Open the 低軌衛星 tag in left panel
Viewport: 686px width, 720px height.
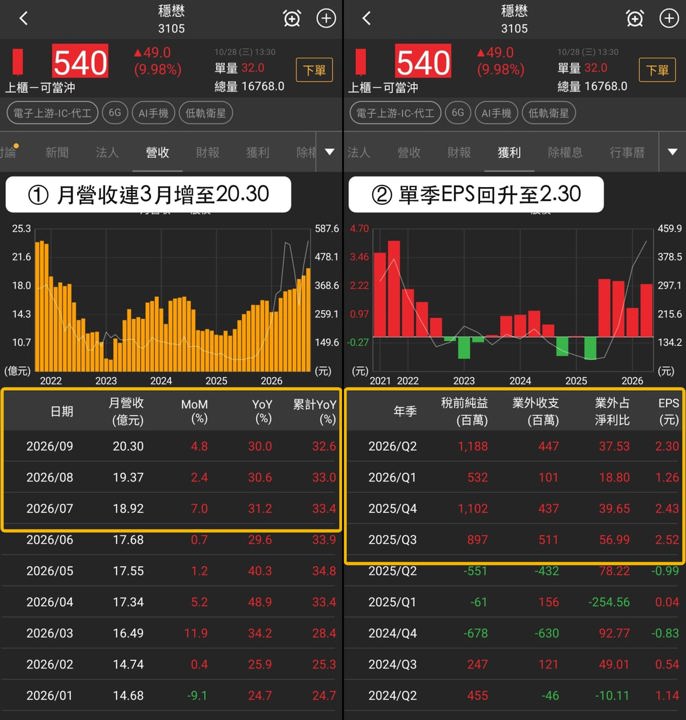(206, 113)
